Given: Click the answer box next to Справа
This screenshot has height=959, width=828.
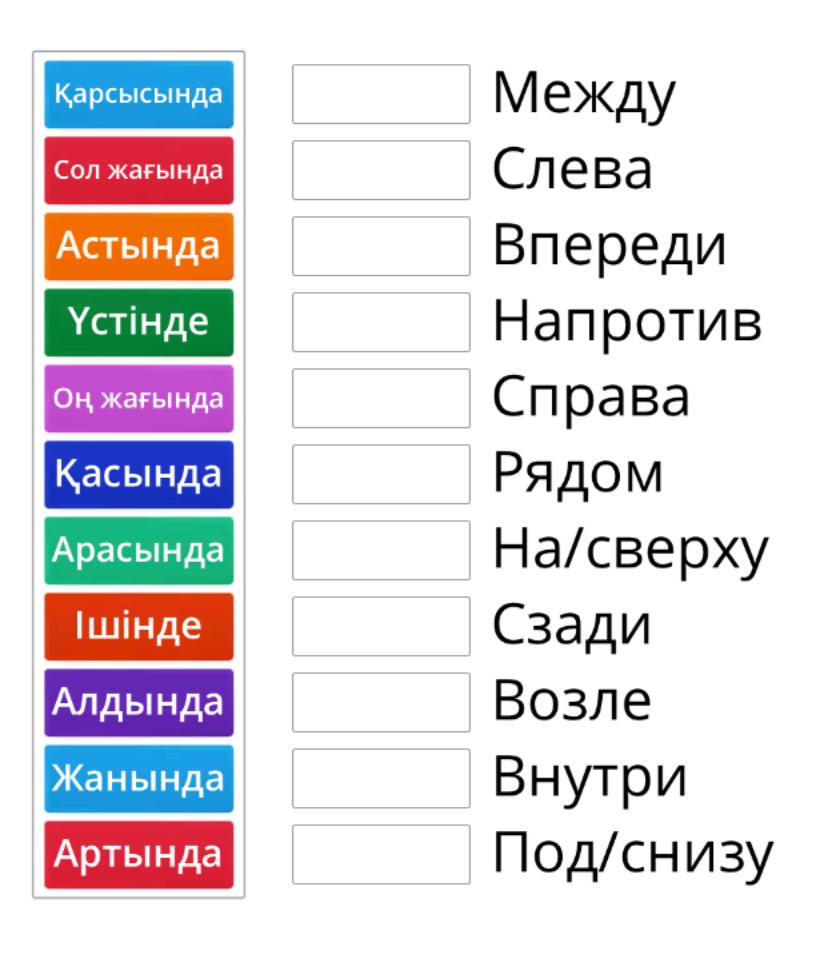Looking at the screenshot, I should [381, 399].
